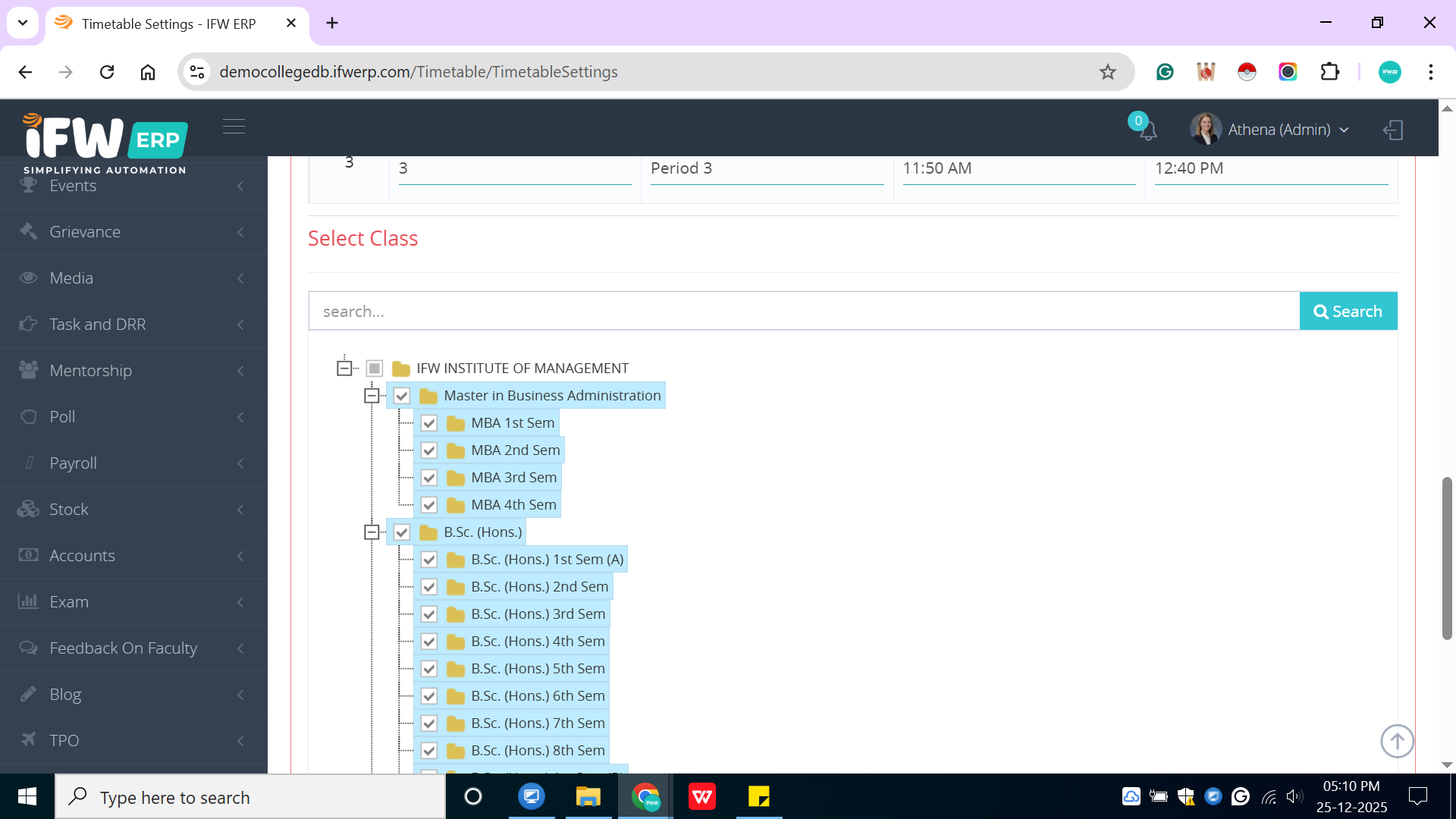Collapse Master in Business Administration node
The height and width of the screenshot is (819, 1456).
click(372, 396)
